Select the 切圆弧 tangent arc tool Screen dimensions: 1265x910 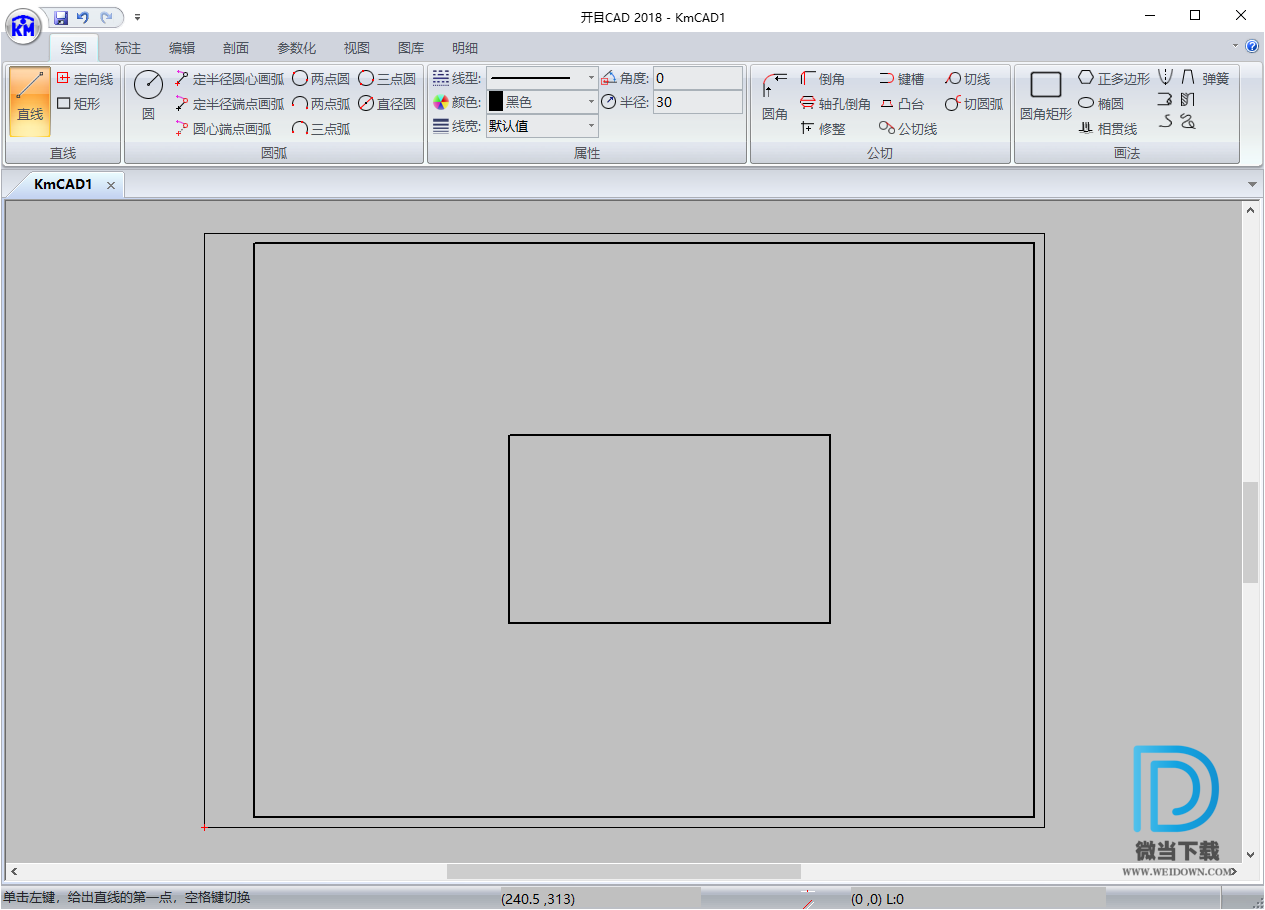(x=974, y=104)
